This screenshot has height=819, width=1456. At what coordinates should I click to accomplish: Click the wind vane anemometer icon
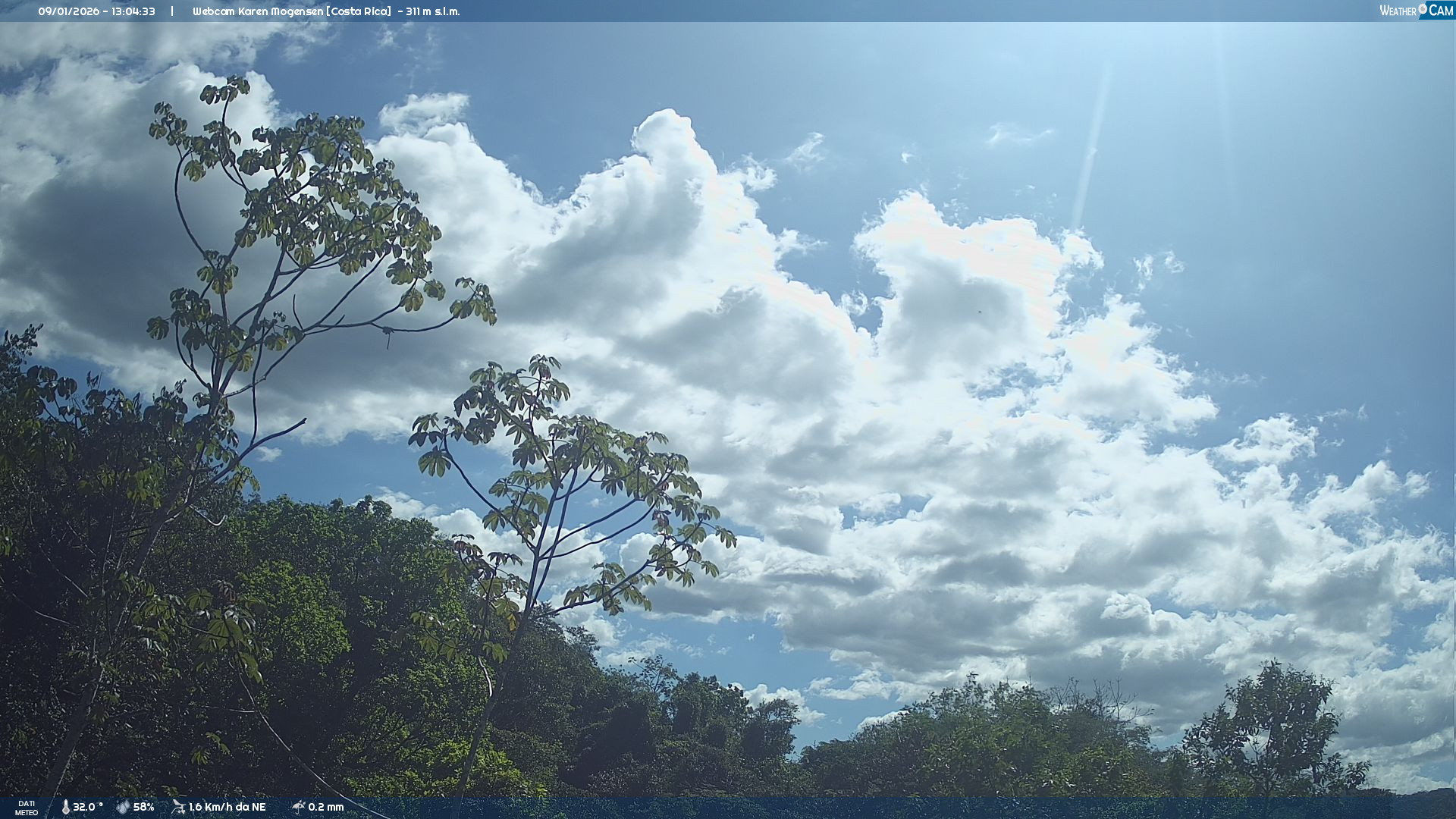coord(178,807)
